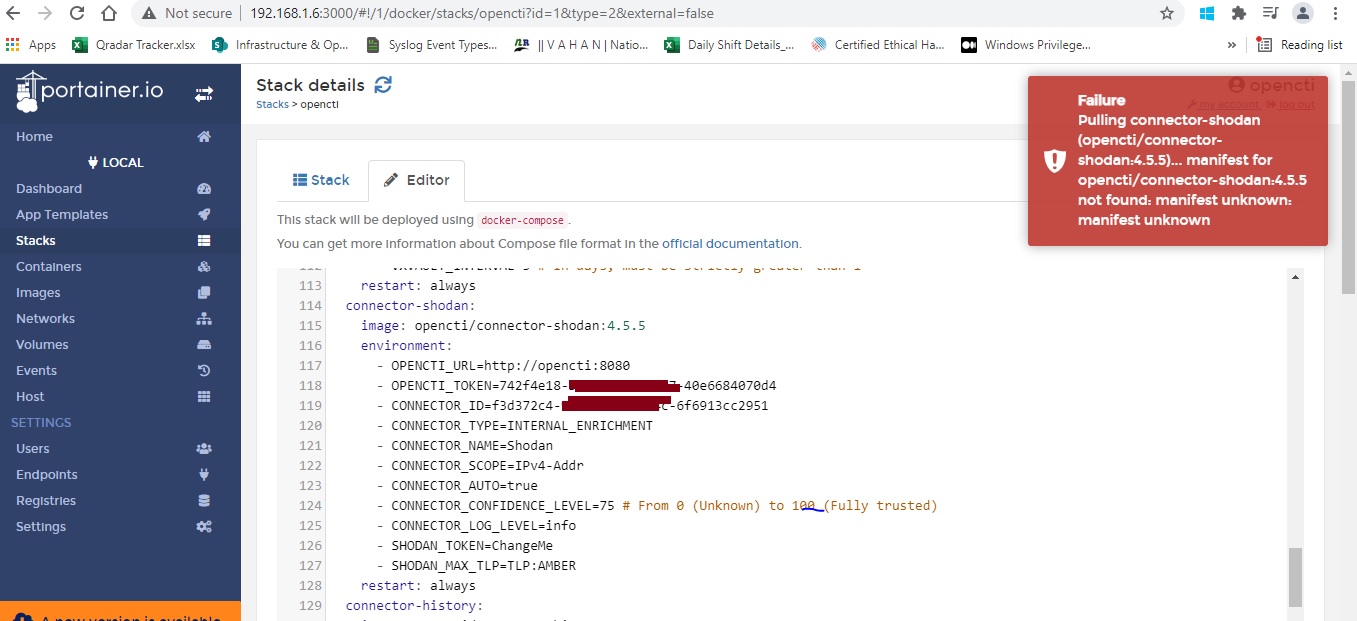Open the official documentation link
This screenshot has height=621, width=1357.
[x=730, y=243]
